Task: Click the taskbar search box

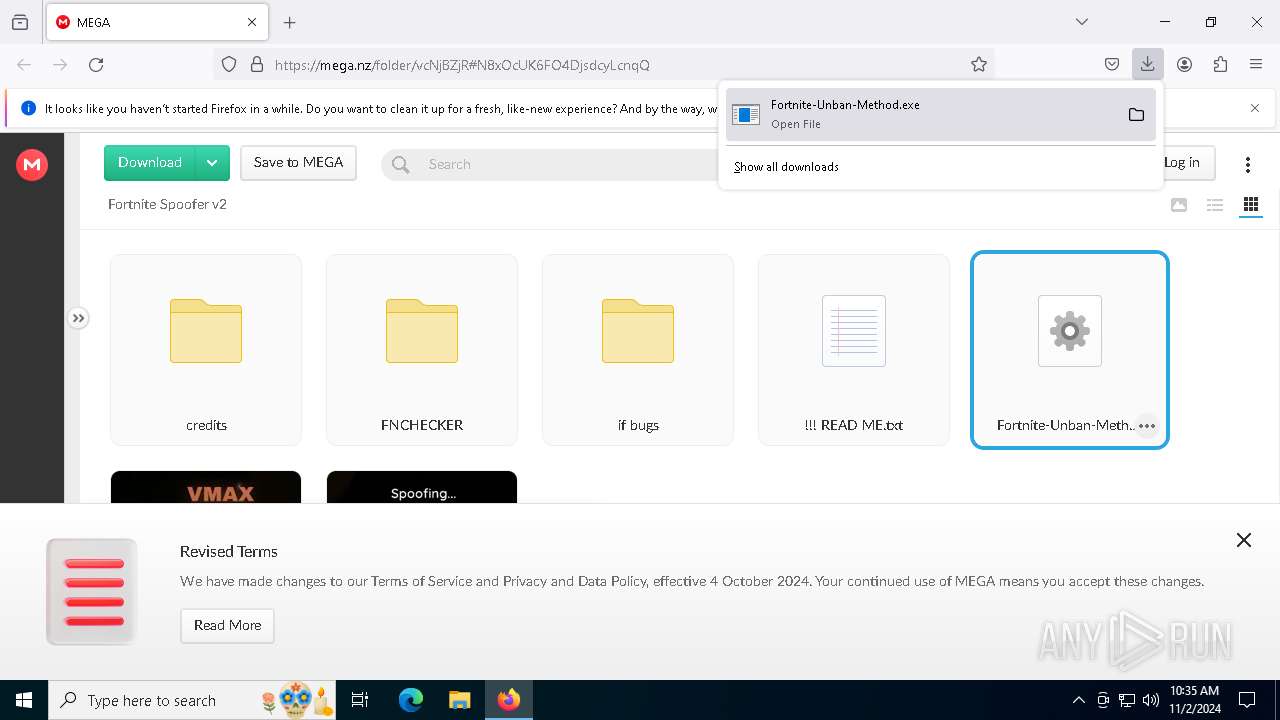Action: click(192, 700)
